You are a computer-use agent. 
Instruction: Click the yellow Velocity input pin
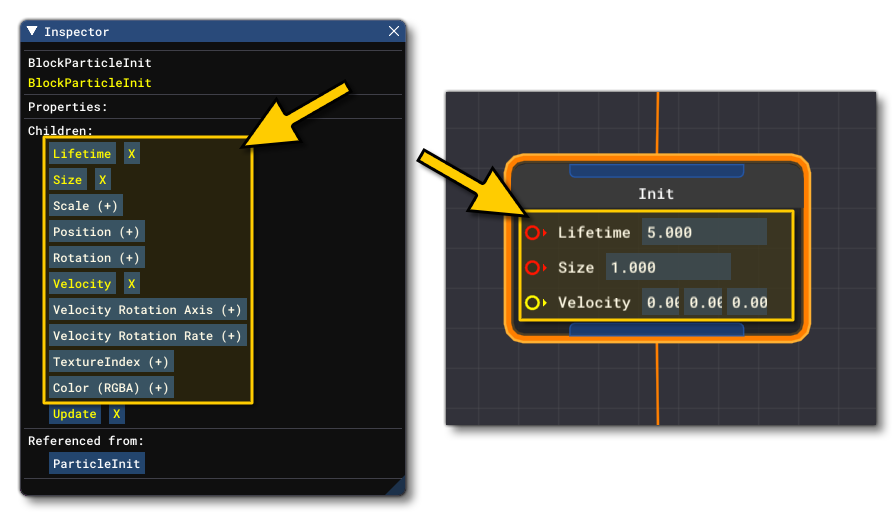(532, 303)
